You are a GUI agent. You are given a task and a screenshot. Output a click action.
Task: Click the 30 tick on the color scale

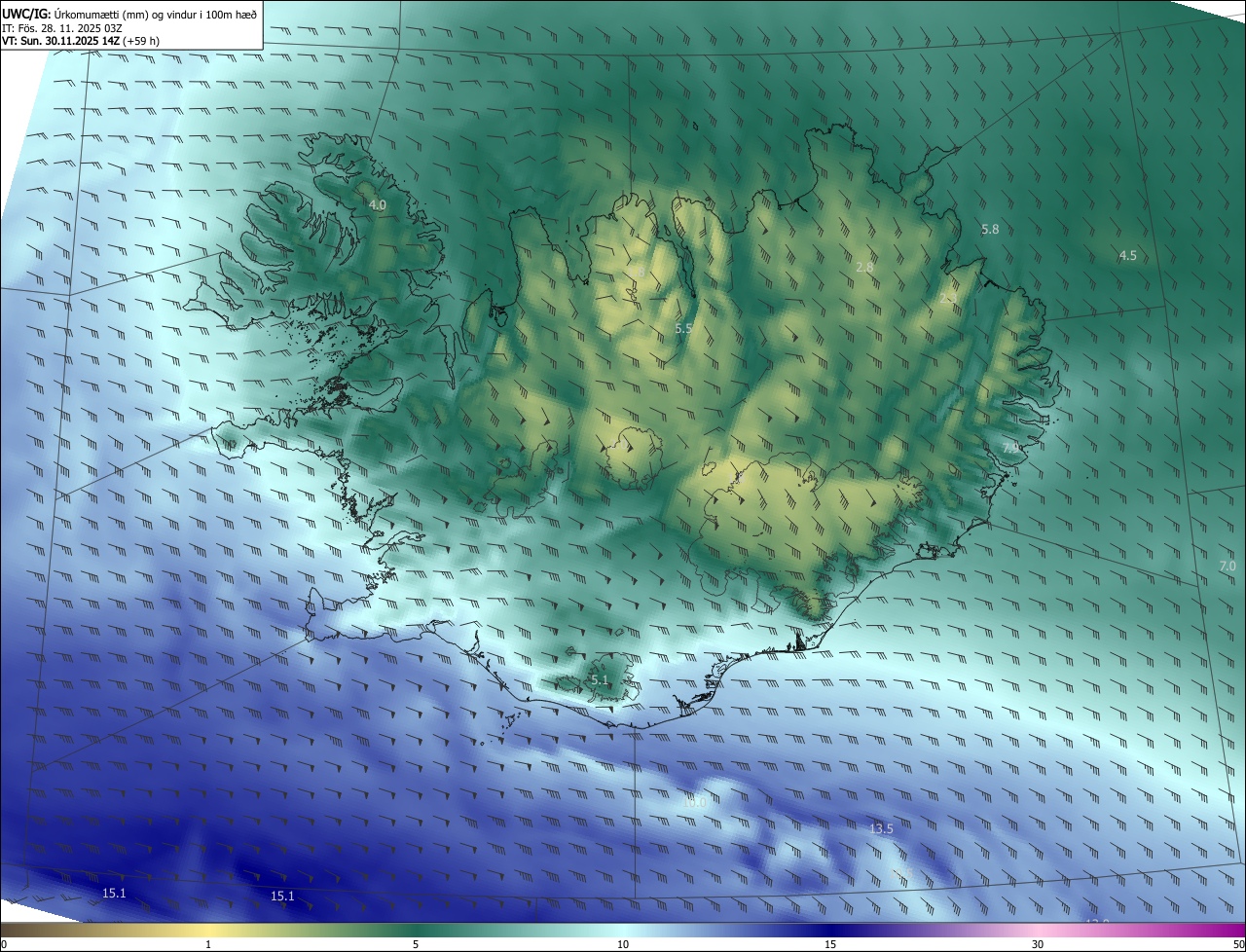click(x=1038, y=945)
